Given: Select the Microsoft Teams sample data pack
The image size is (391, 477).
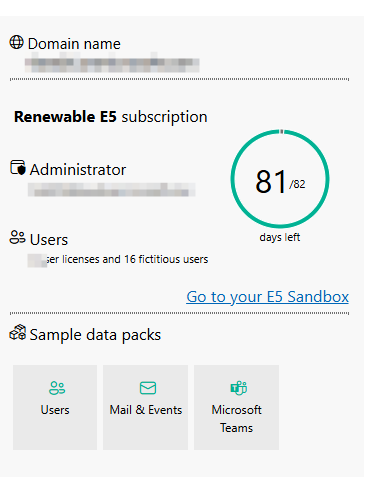Looking at the screenshot, I should coord(236,407).
